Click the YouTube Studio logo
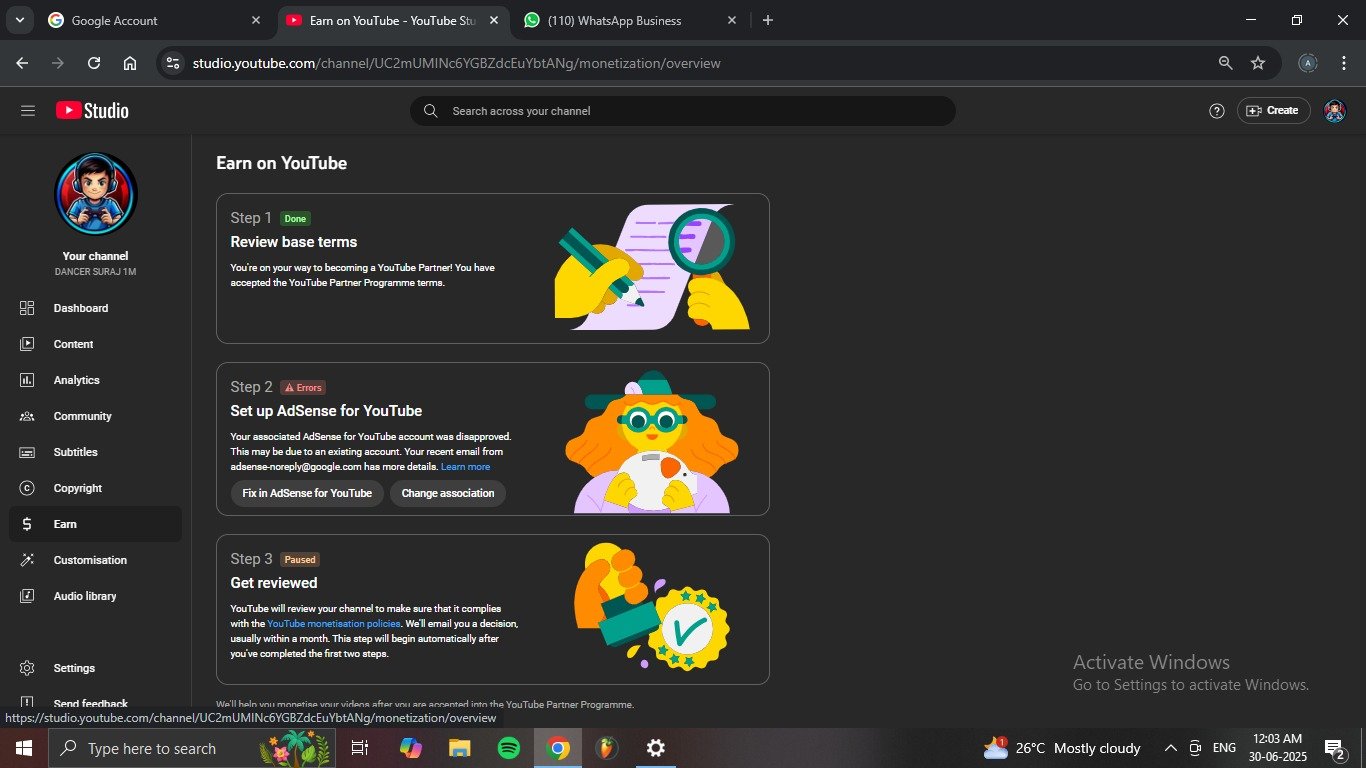Image resolution: width=1366 pixels, height=768 pixels. tap(92, 111)
